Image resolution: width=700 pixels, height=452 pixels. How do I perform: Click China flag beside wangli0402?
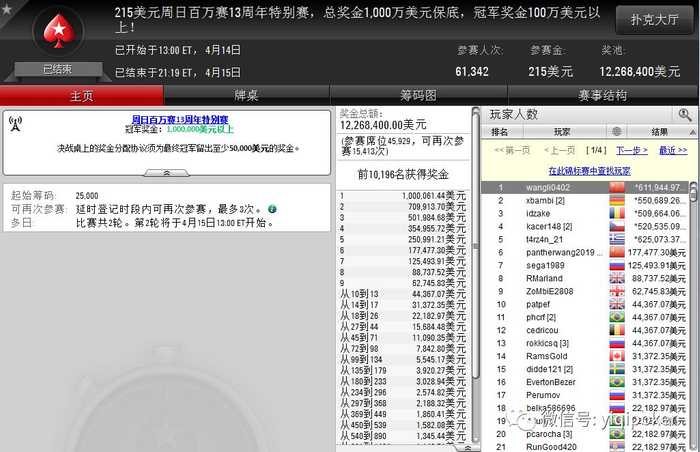[x=617, y=188]
